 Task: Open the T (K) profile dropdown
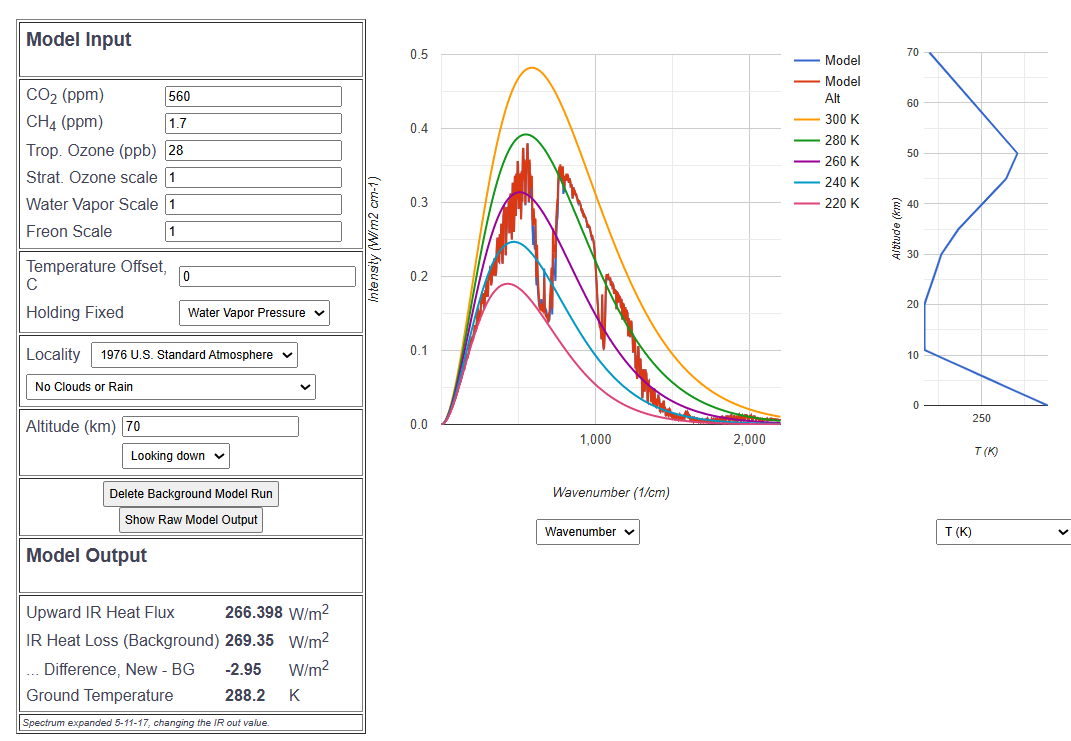coord(1003,532)
